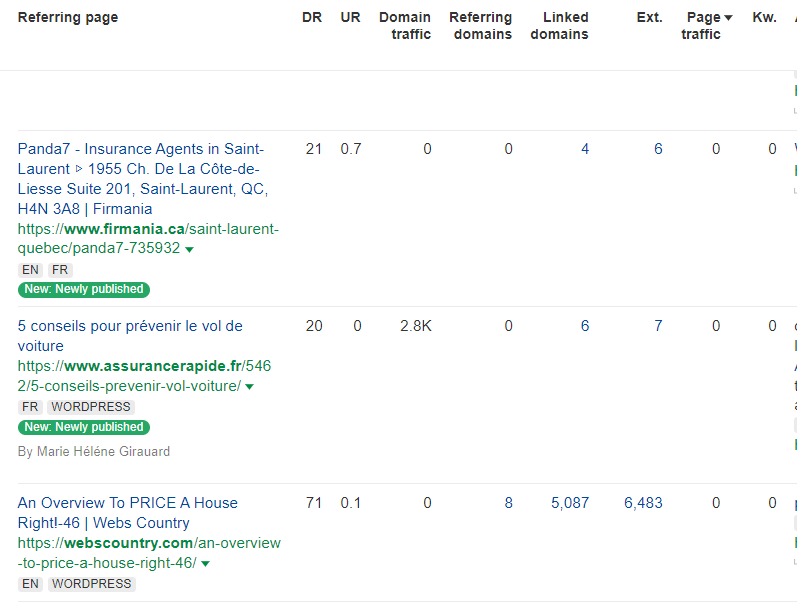Open 'An Overview To PRICE A House Right!-46' link
Screen dimensions: 797x609
(128, 513)
